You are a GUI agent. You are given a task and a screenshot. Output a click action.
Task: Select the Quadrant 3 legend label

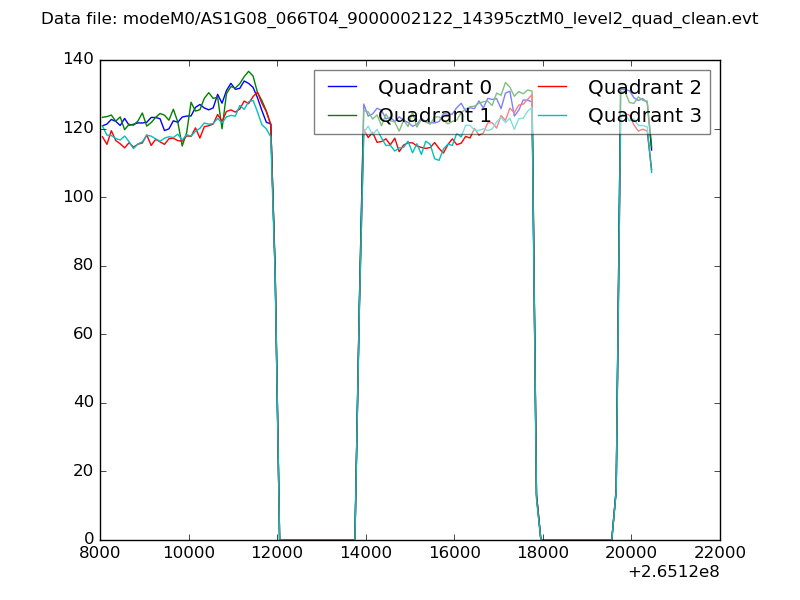(x=644, y=116)
